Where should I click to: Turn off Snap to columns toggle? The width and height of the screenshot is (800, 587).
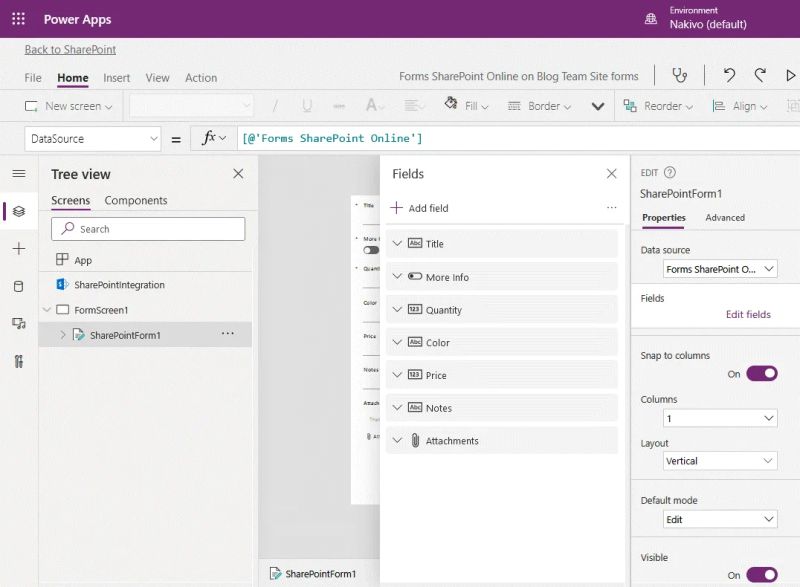(762, 373)
